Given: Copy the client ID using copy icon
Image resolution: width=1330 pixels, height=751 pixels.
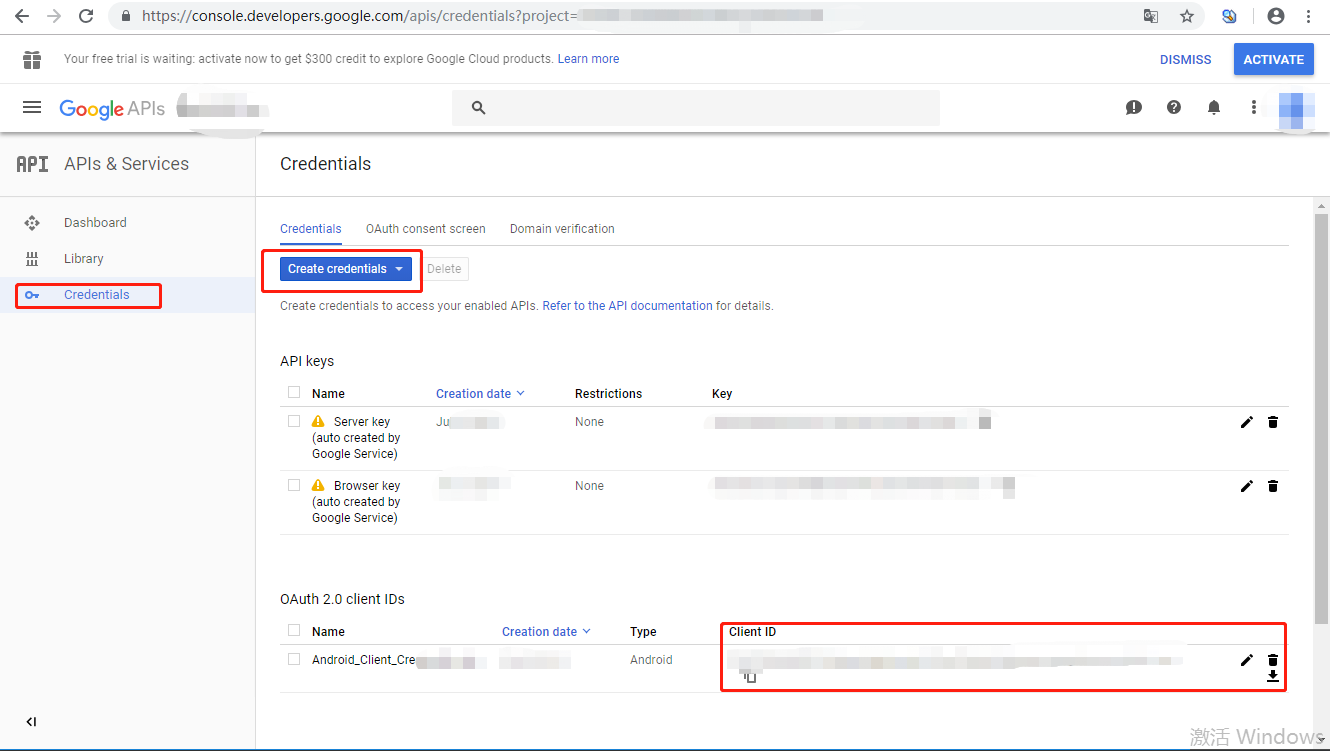Looking at the screenshot, I should click(749, 677).
